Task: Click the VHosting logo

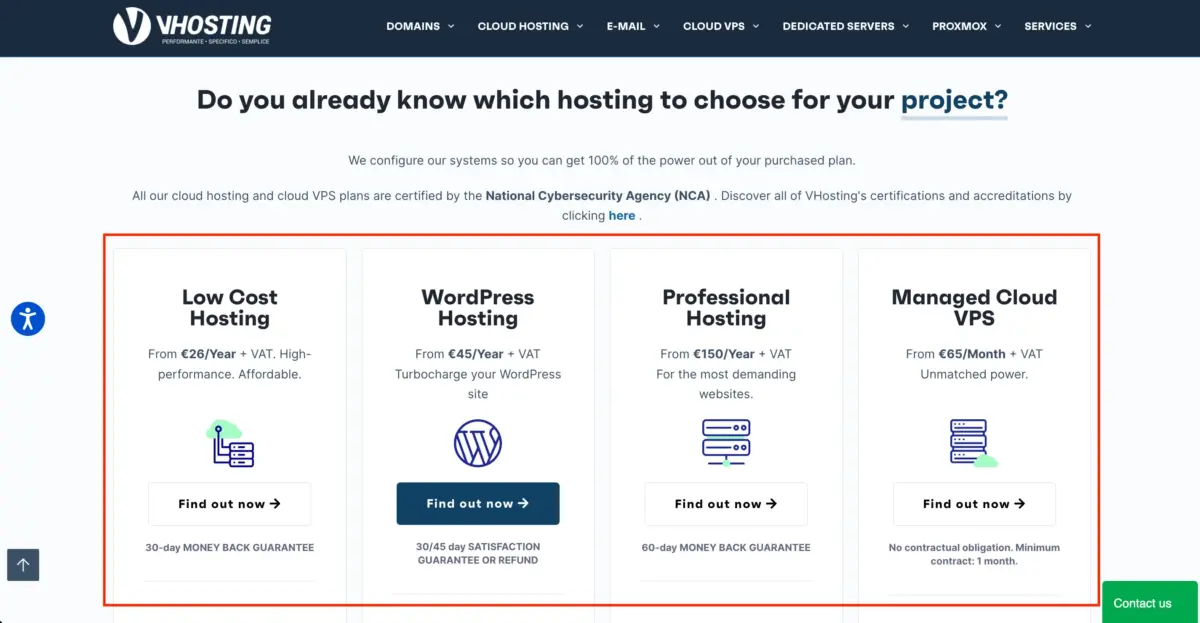Action: tap(192, 26)
